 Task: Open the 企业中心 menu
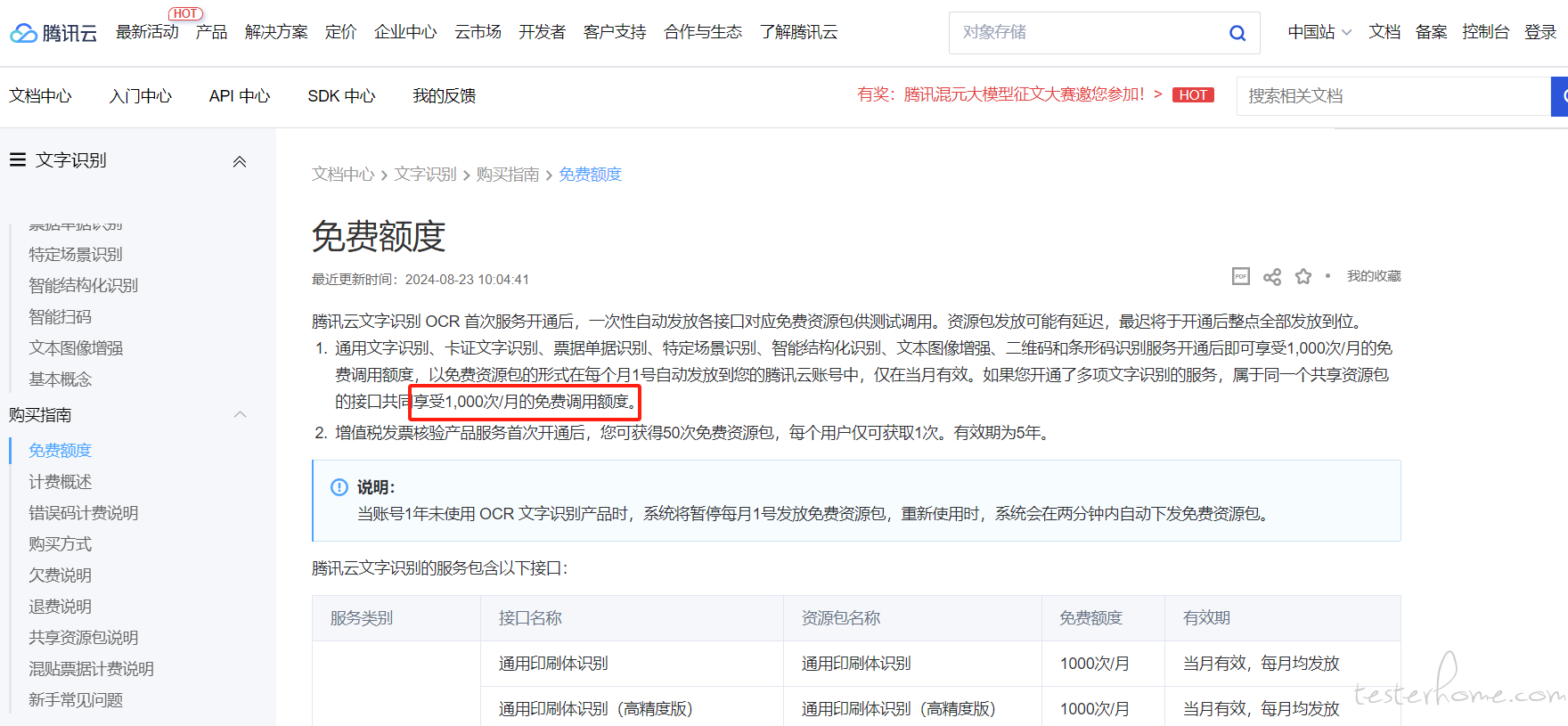[x=405, y=32]
